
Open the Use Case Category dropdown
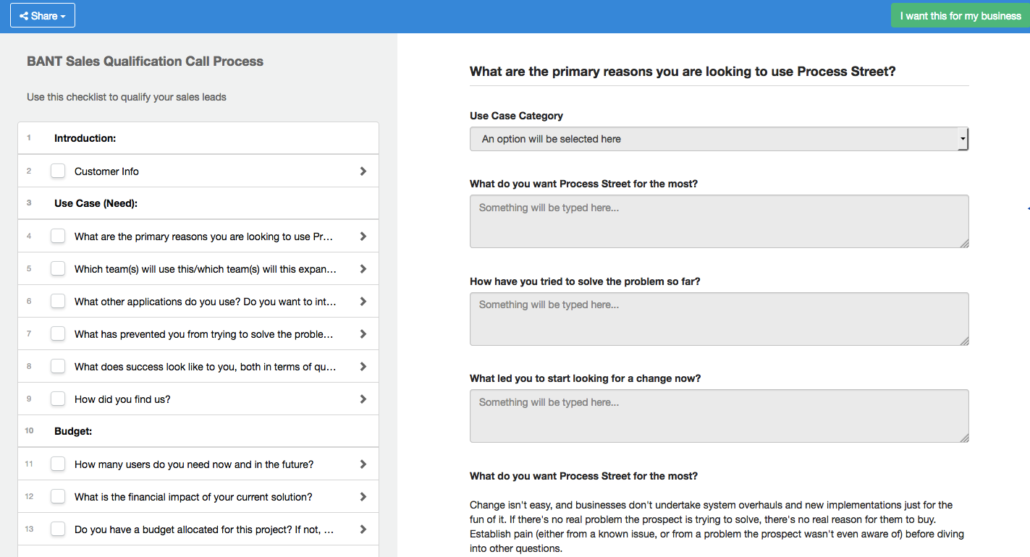pos(719,139)
